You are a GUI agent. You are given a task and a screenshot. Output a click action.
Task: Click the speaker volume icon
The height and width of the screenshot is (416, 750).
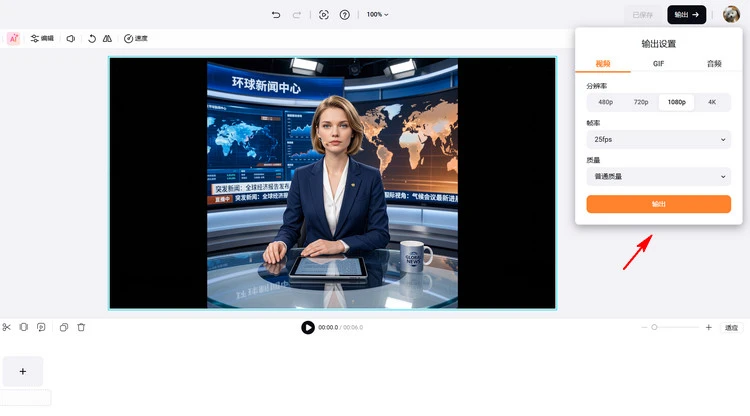tap(71, 38)
